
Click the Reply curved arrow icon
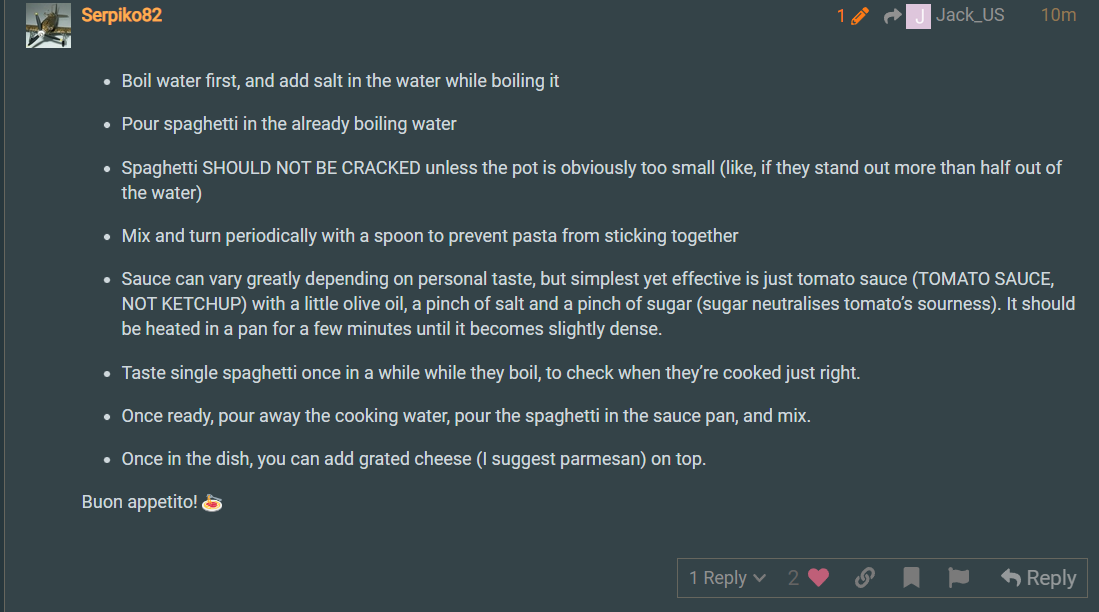[1011, 578]
